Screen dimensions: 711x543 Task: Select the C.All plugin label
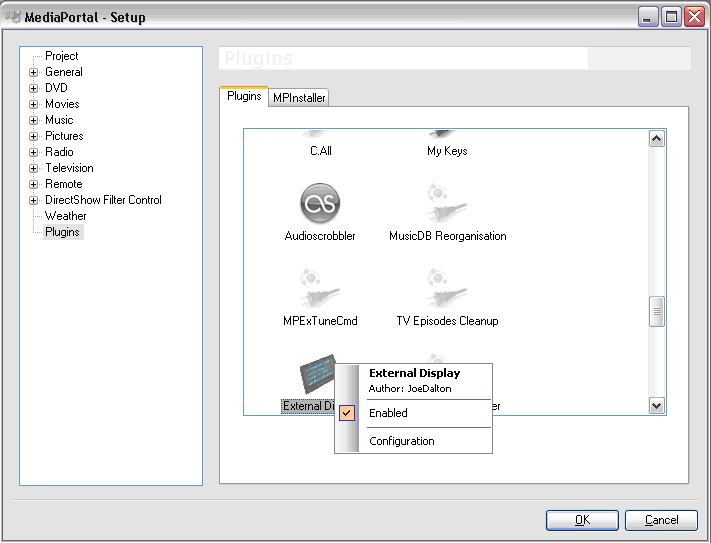[x=320, y=151]
